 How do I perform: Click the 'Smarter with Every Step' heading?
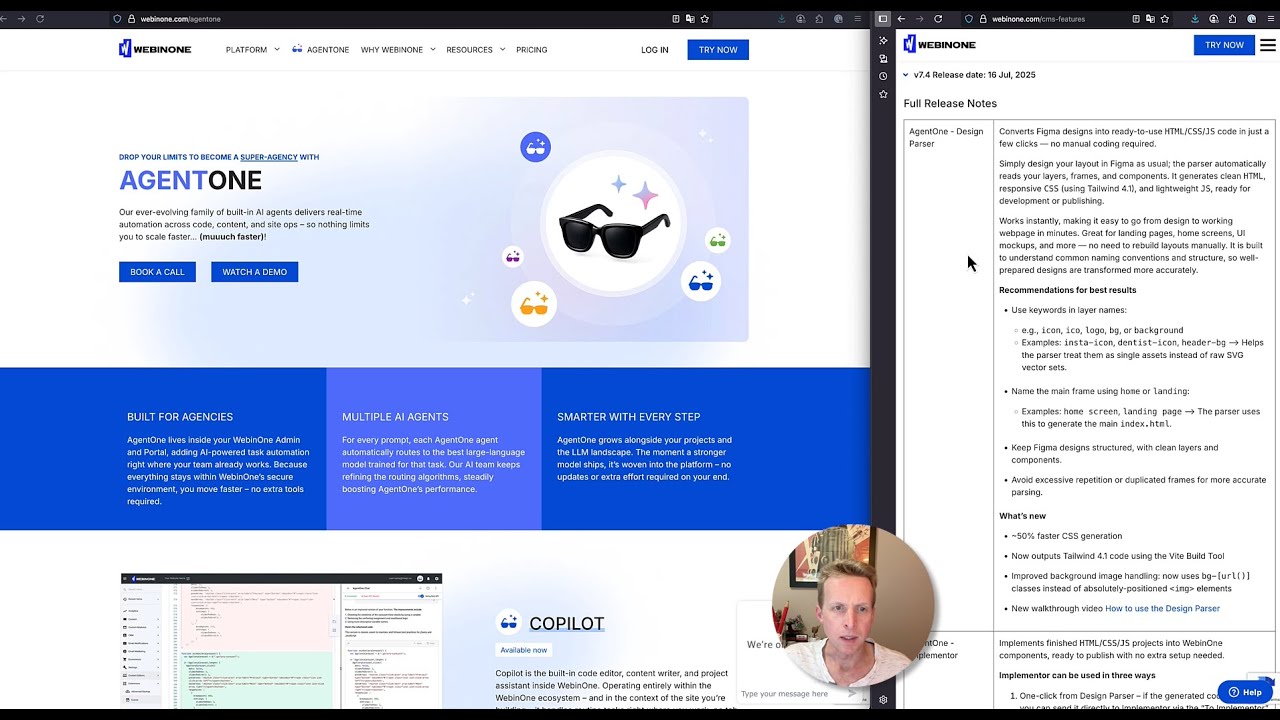click(x=628, y=417)
